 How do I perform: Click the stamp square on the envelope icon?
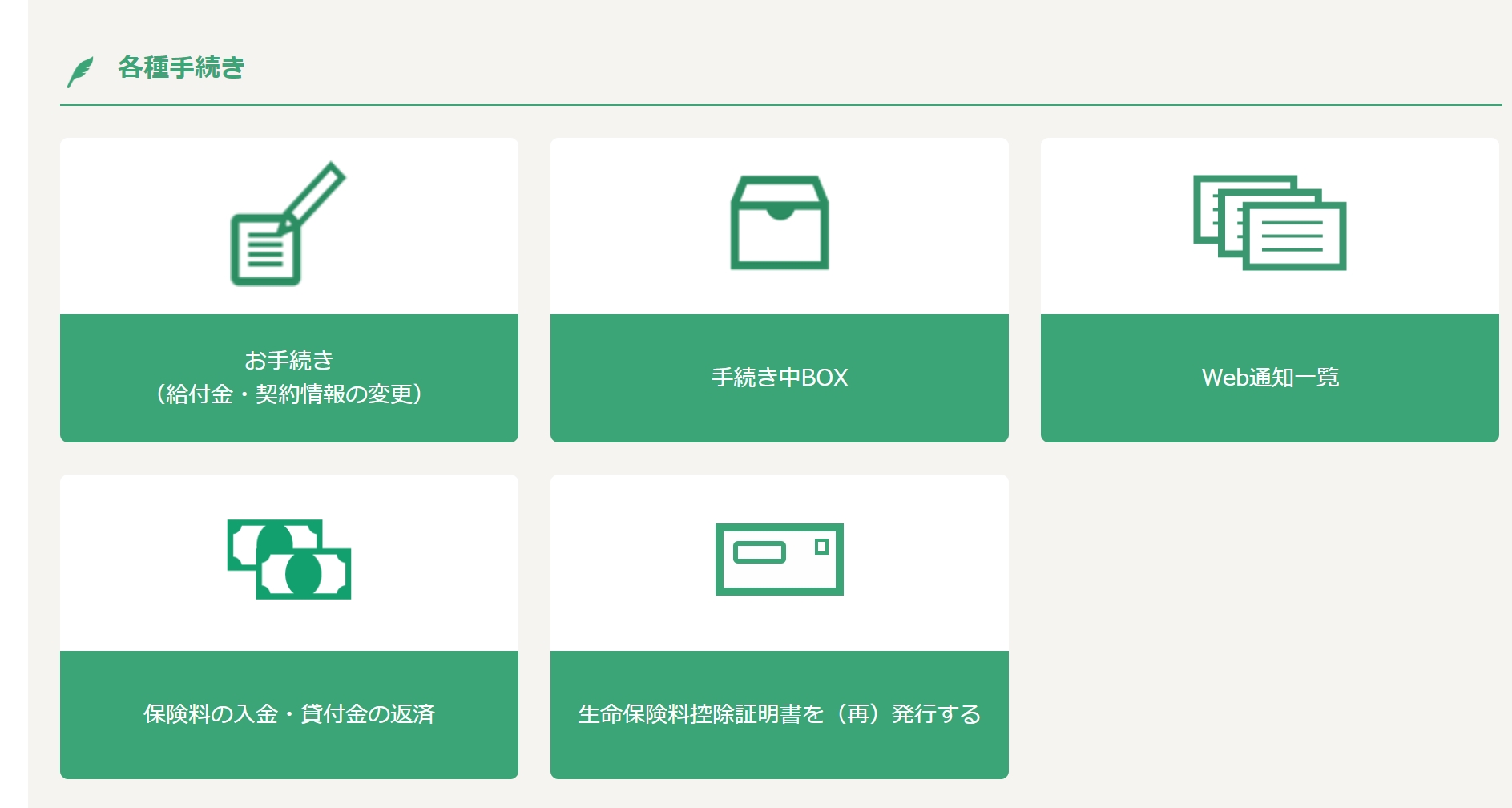pos(821,547)
